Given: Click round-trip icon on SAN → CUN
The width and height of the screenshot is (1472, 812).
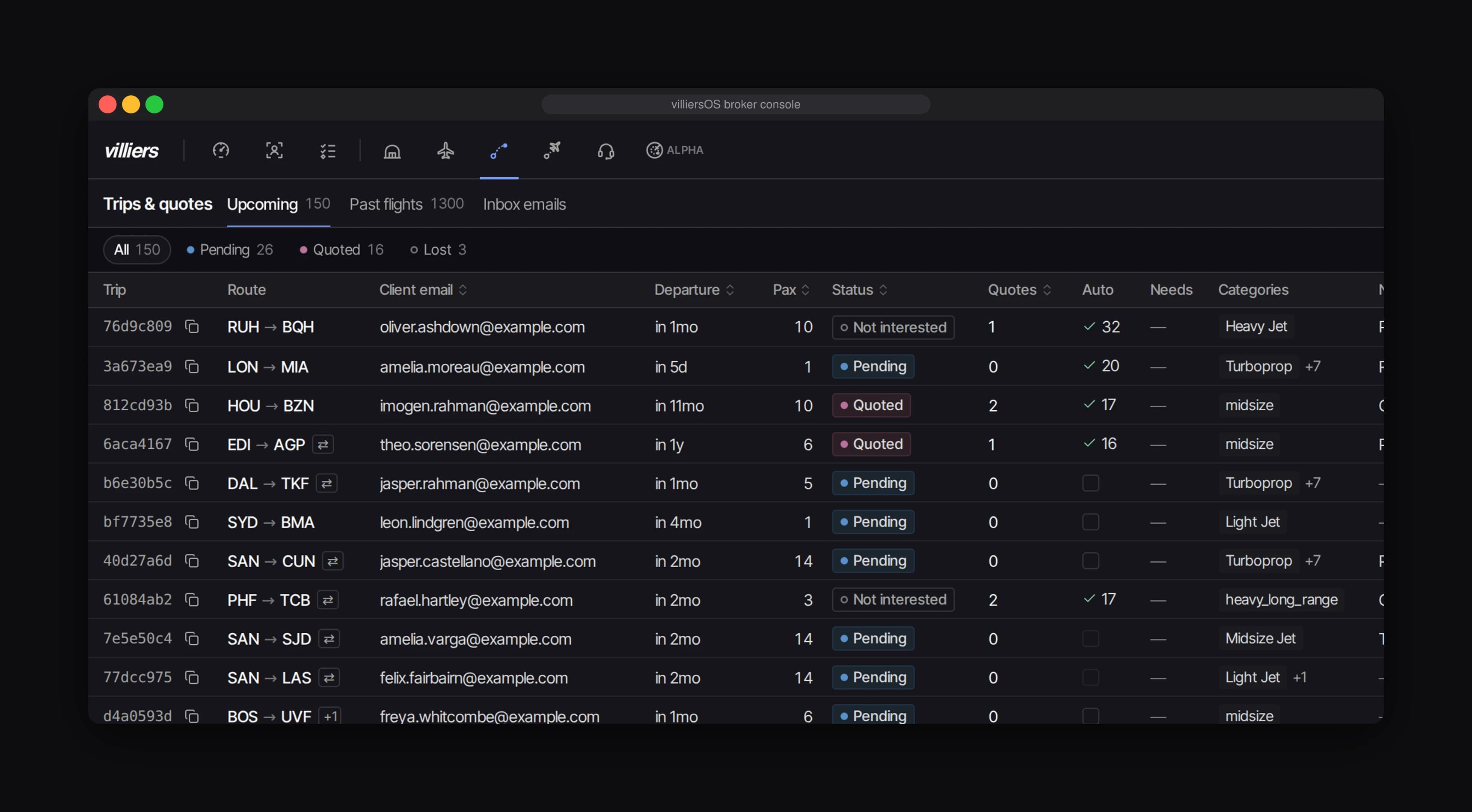Looking at the screenshot, I should (332, 560).
